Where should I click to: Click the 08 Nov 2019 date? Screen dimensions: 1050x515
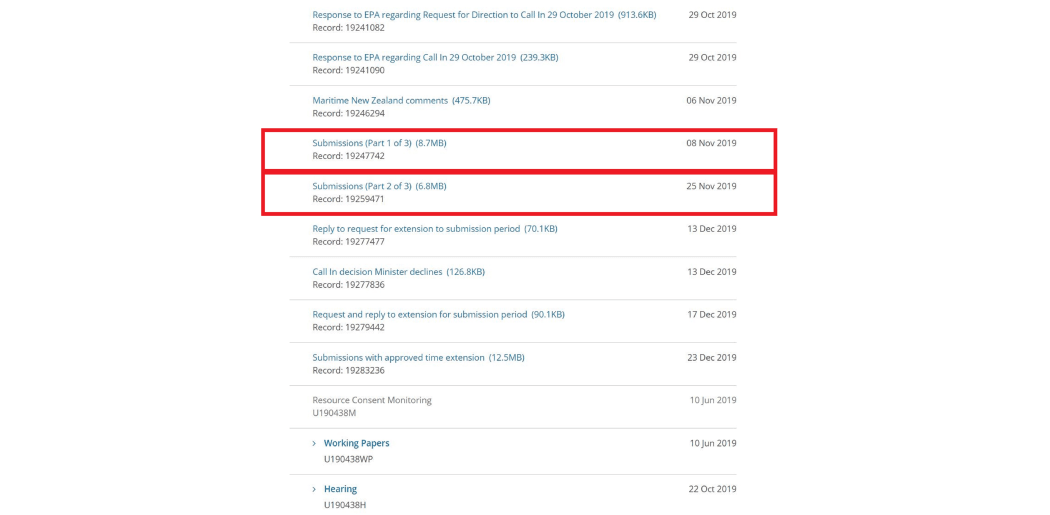pyautogui.click(x=711, y=144)
